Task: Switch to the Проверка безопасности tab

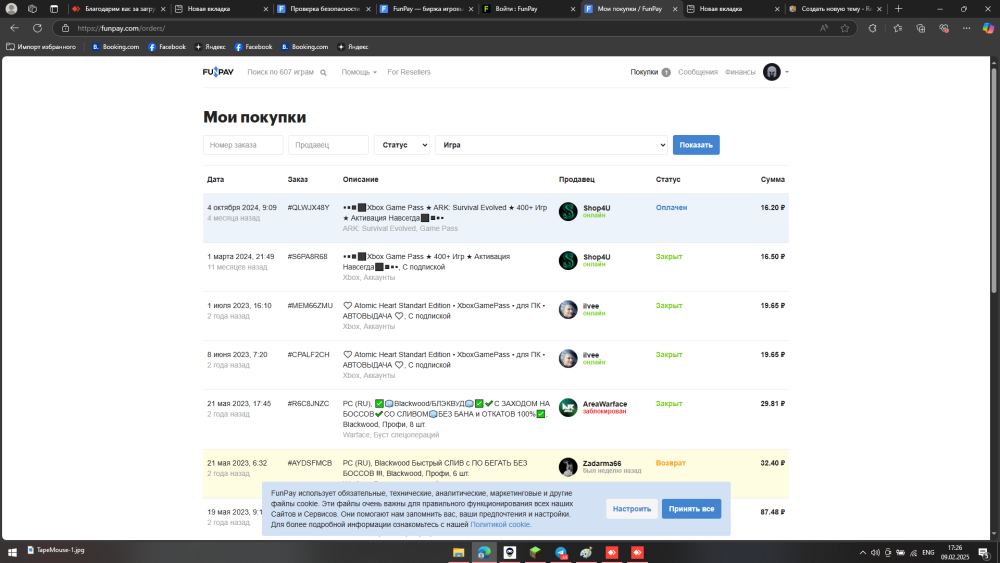Action: click(x=325, y=9)
